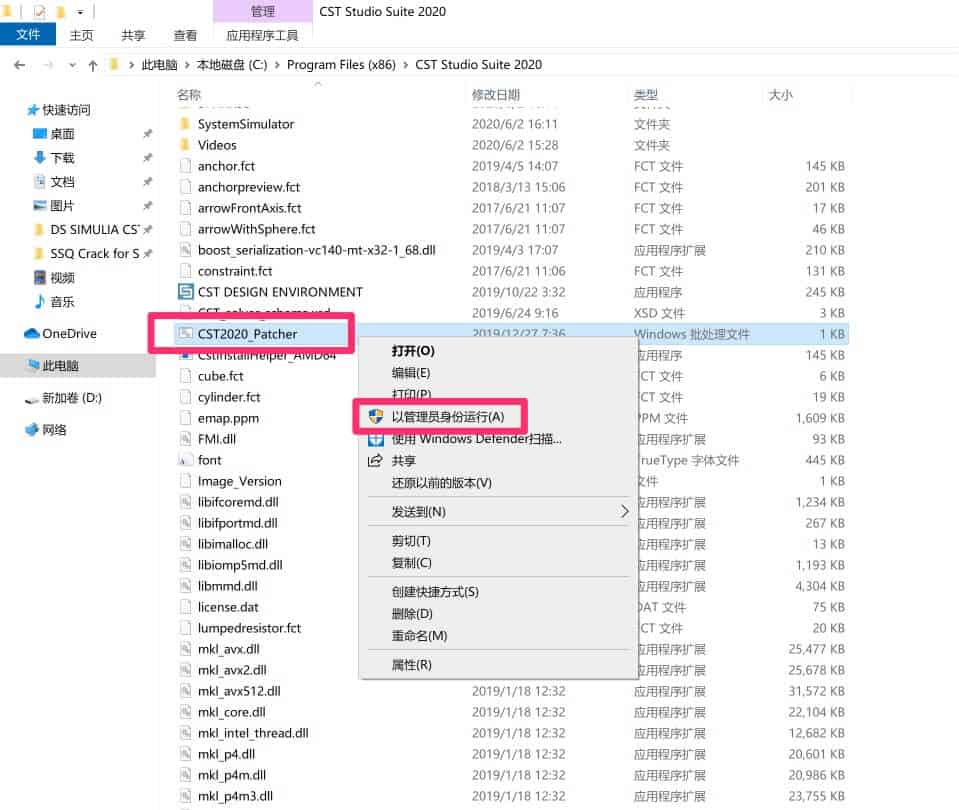This screenshot has width=959, height=810.
Task: Sort files by 大小 column header
Action: click(780, 95)
